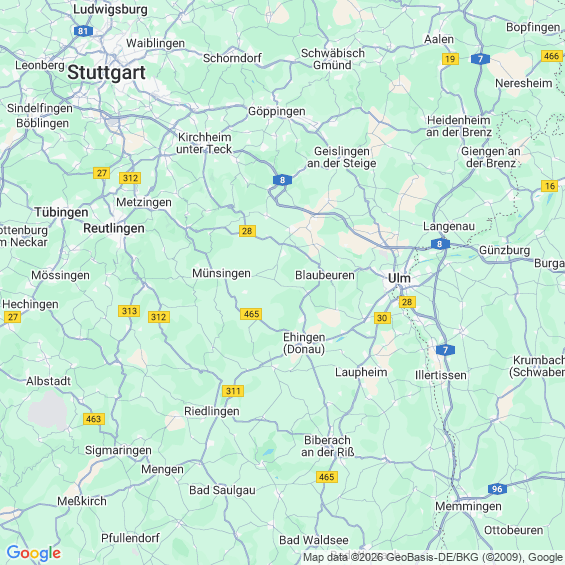This screenshot has height=565, width=565.
Task: Click the yellow 313 road shield
Action: (x=129, y=311)
